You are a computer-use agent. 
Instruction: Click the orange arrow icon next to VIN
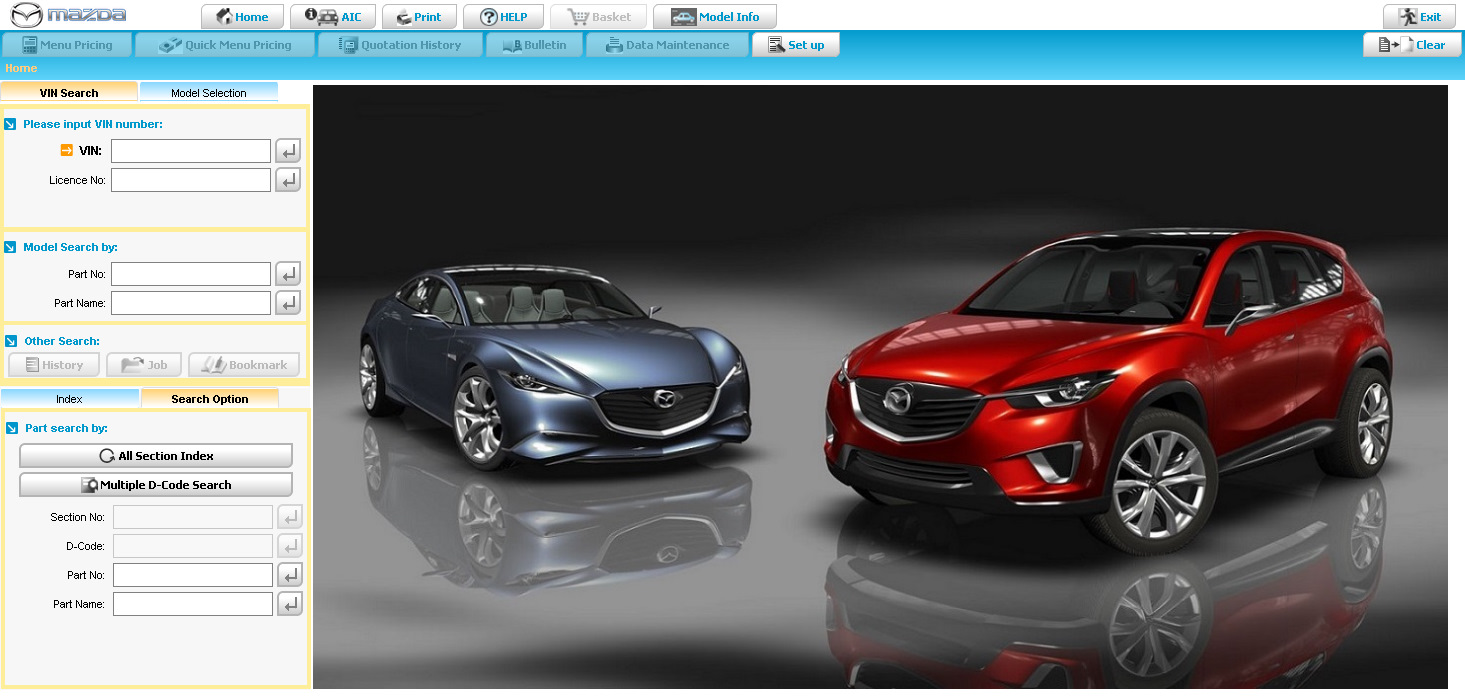[67, 150]
